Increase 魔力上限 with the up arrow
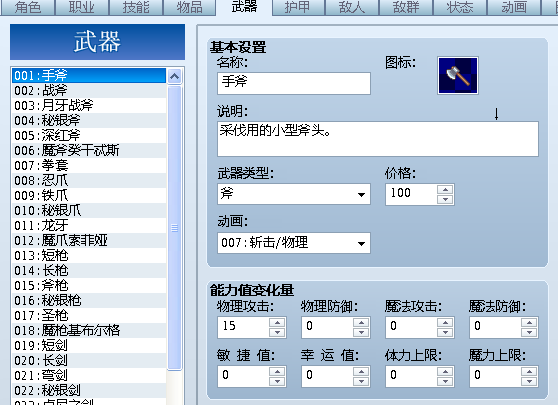Viewport: 558px width, 405px height. pyautogui.click(x=529, y=372)
